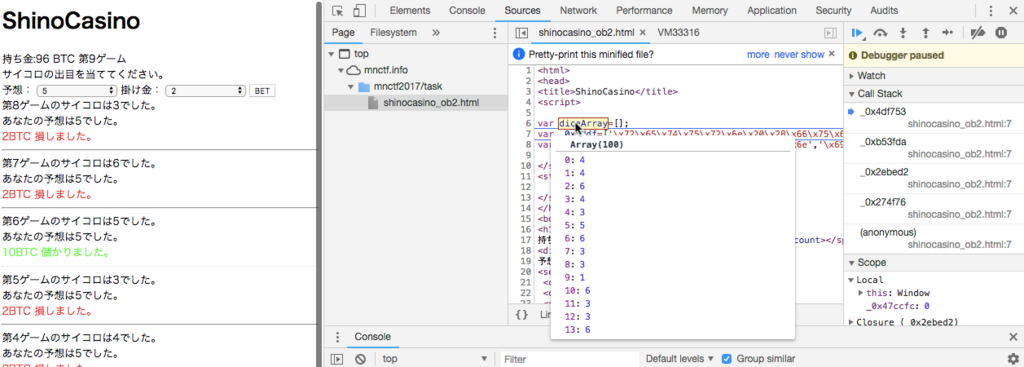Open the Memory tab

tap(709, 10)
